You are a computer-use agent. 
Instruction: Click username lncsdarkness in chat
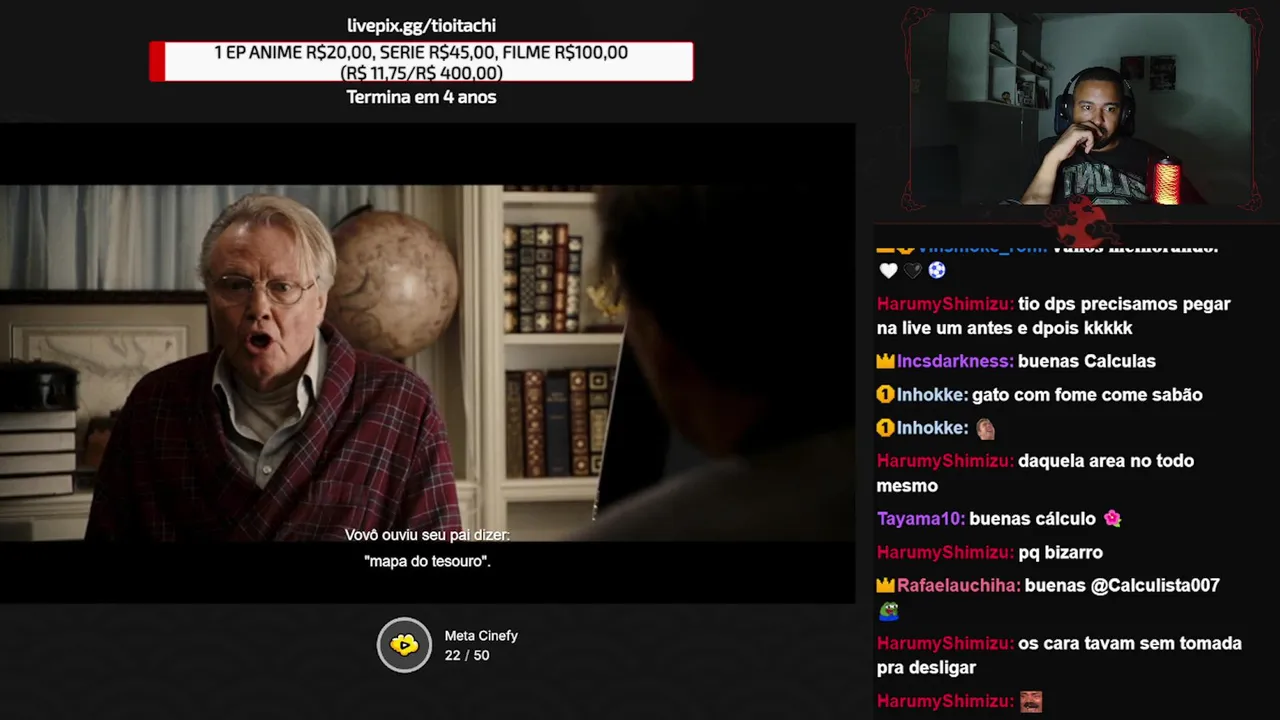(955, 362)
